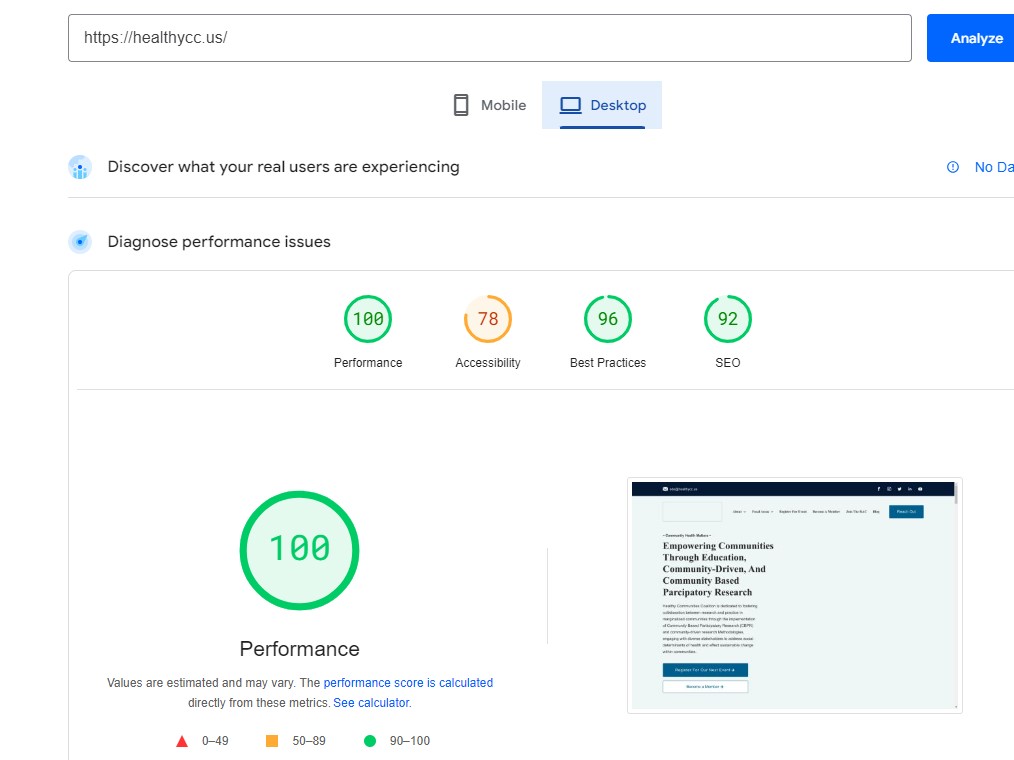Click the real users experience icon

80,167
